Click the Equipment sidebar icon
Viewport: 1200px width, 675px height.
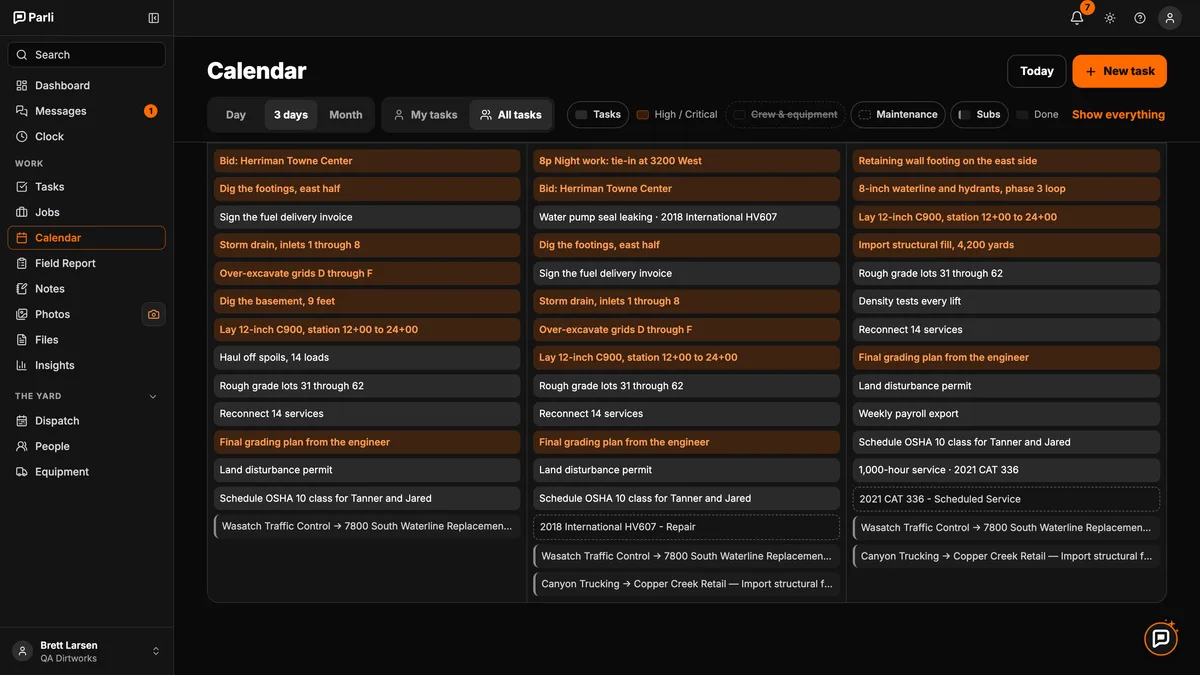click(22, 472)
